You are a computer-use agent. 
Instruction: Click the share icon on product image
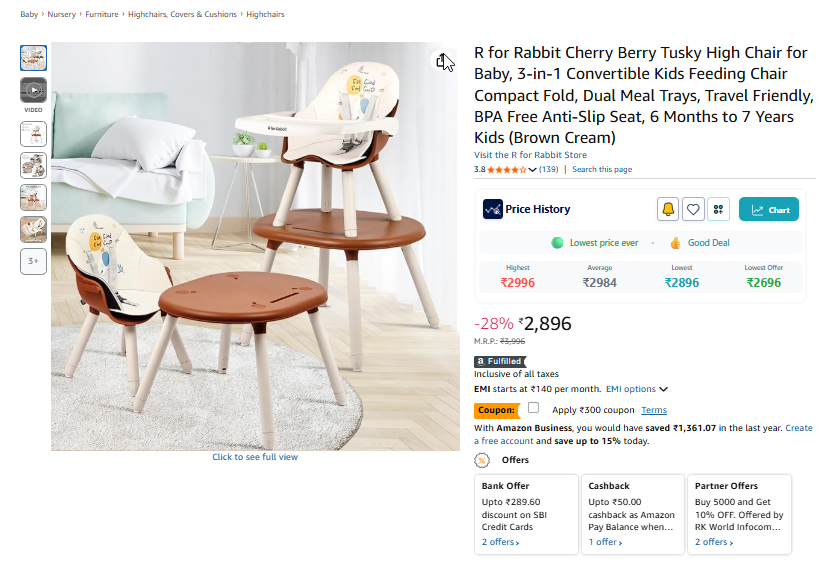click(x=444, y=62)
